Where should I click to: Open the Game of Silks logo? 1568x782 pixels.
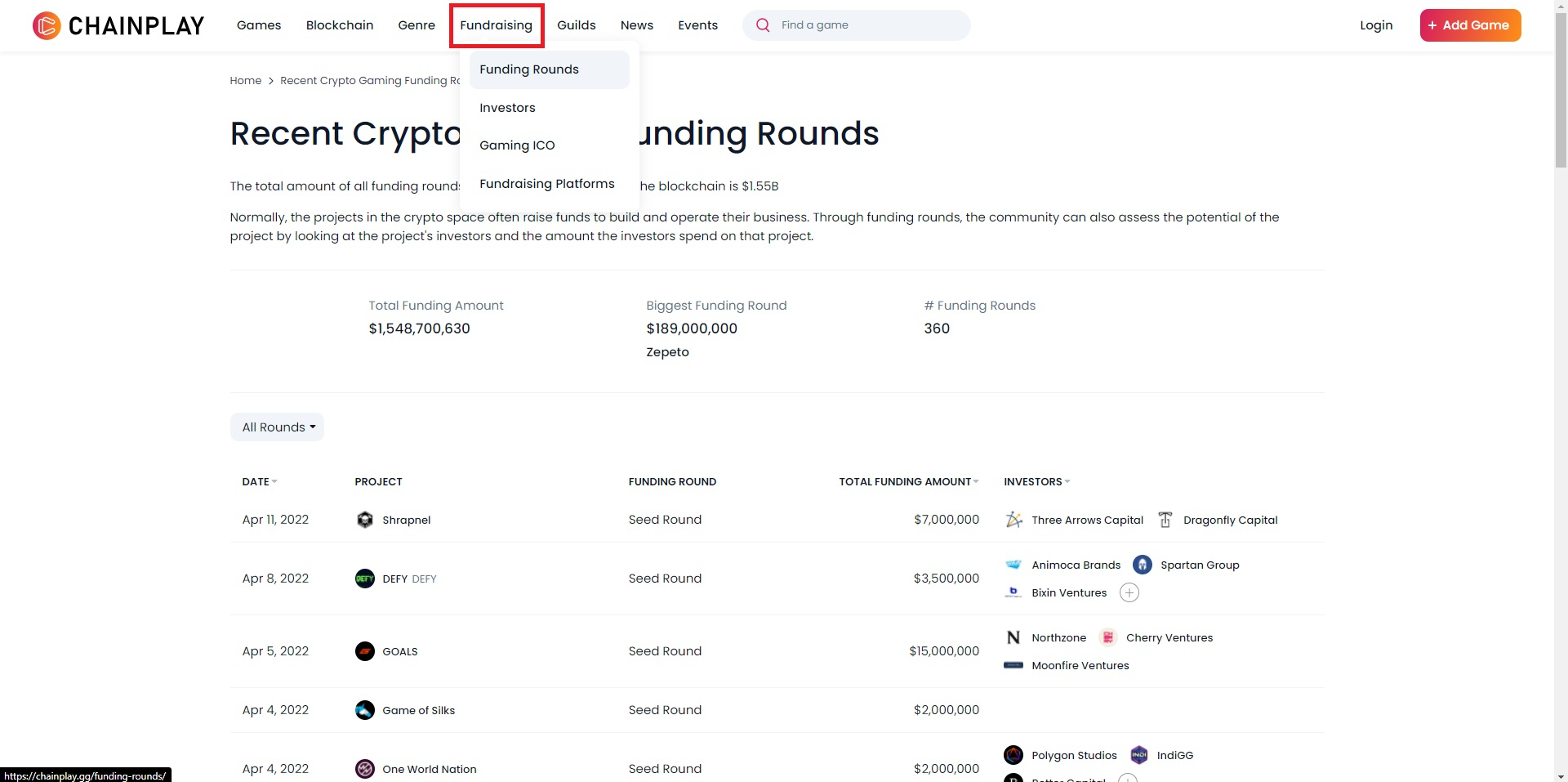365,710
